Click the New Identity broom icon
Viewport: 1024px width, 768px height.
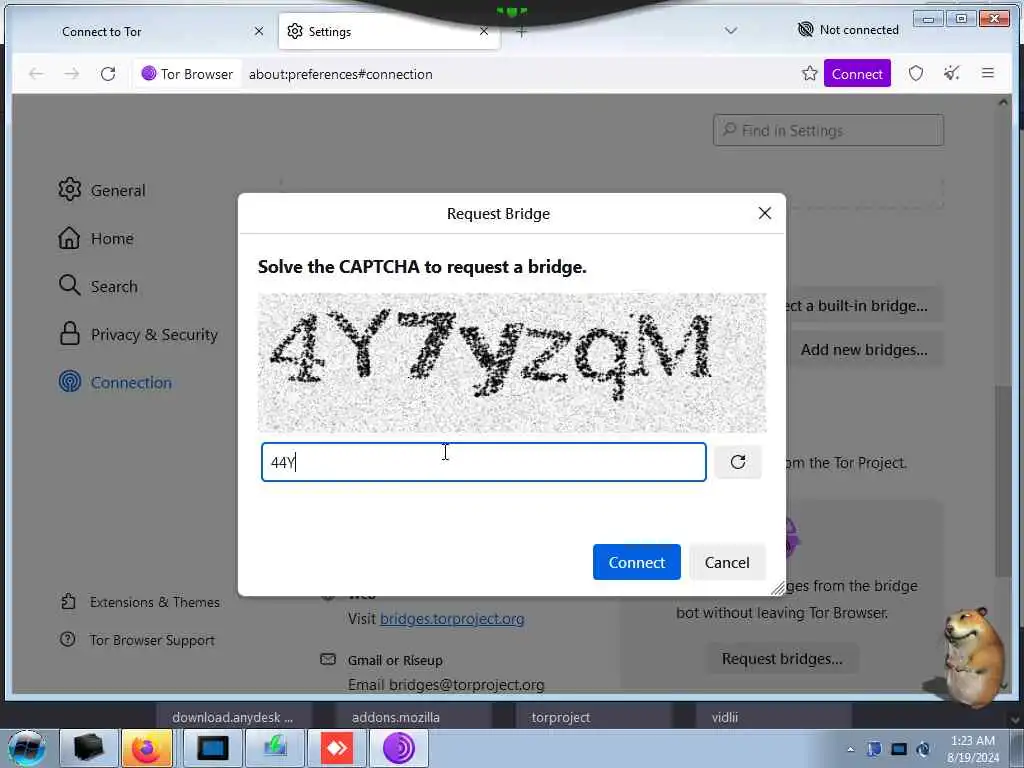[952, 74]
